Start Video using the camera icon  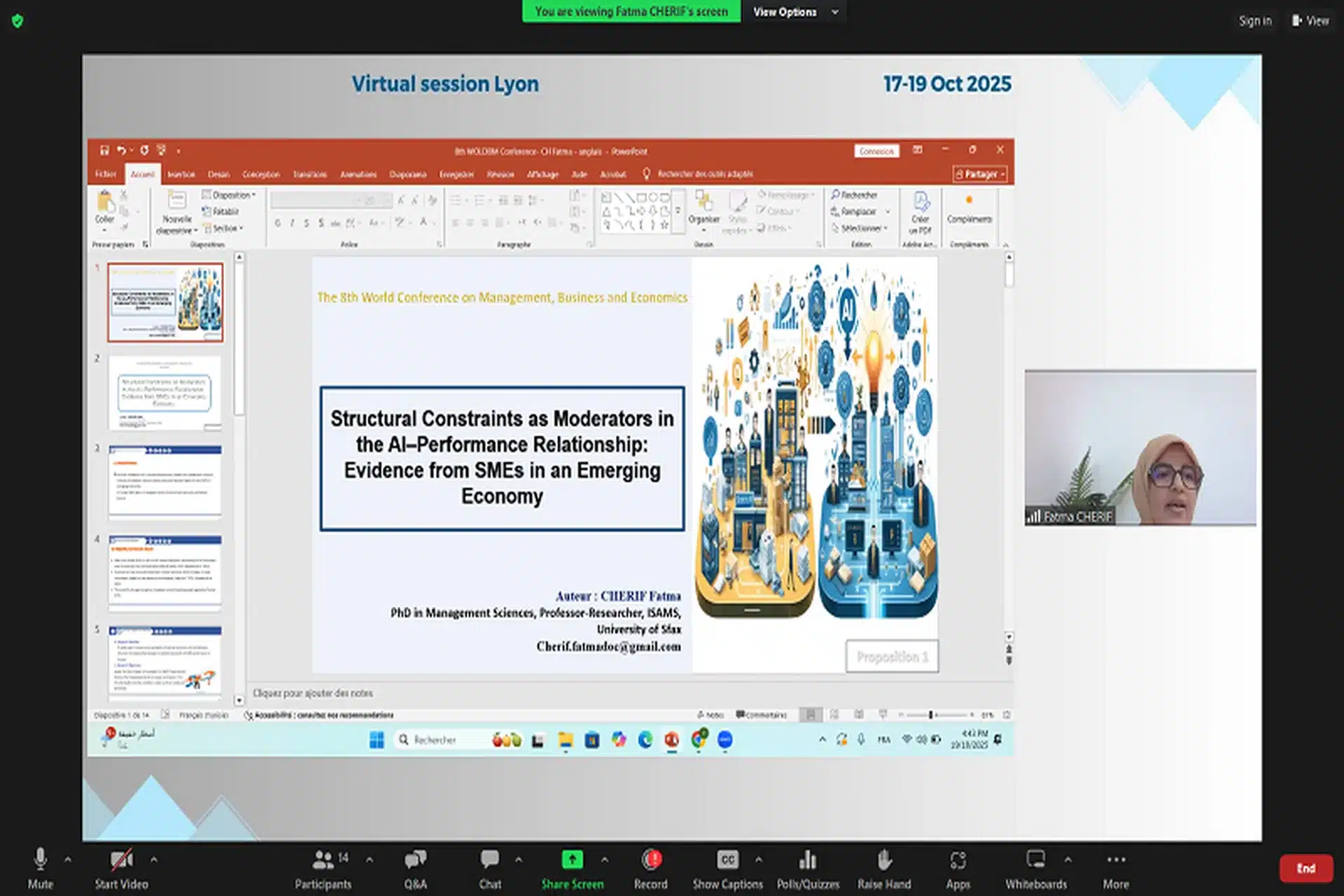pos(121,860)
